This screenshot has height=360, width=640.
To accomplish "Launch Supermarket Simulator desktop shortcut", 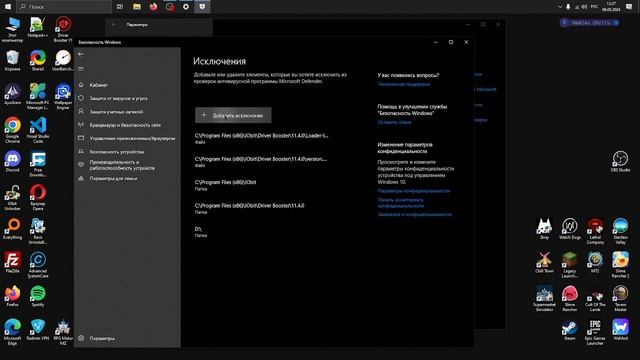I will [544, 298].
